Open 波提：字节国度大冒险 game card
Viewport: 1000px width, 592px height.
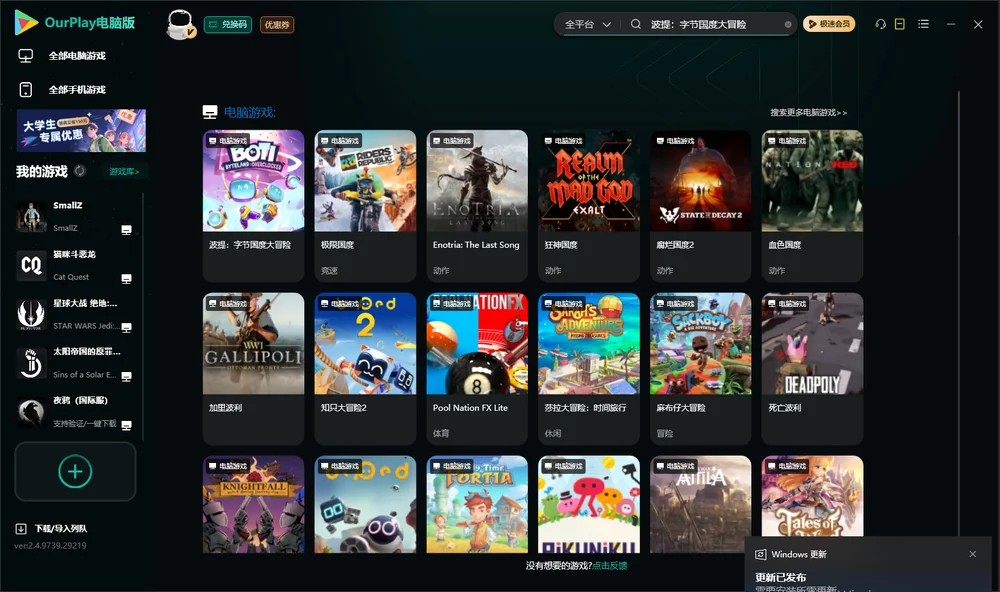coord(253,205)
